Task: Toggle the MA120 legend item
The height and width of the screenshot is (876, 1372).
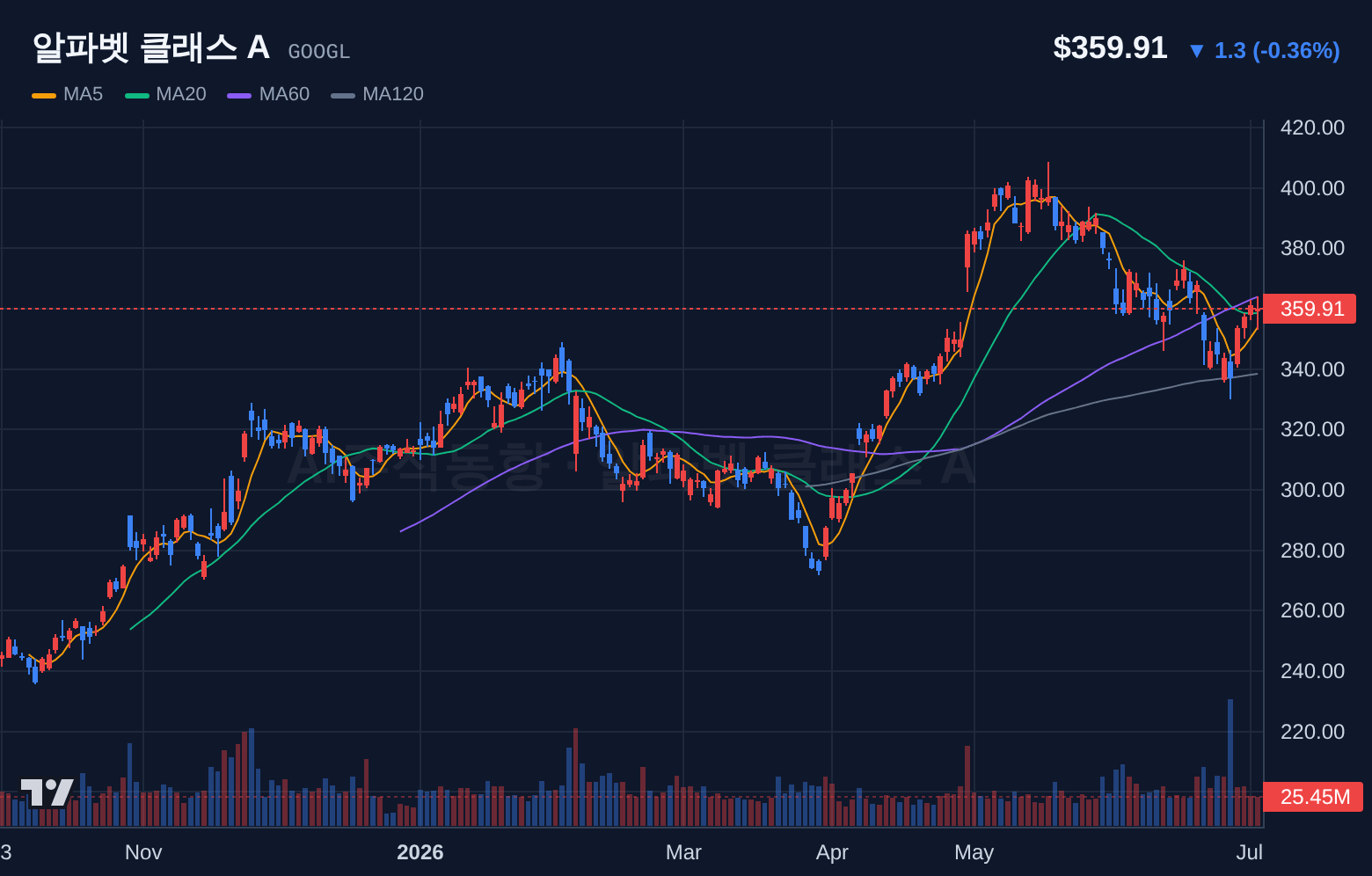Action: click(377, 94)
